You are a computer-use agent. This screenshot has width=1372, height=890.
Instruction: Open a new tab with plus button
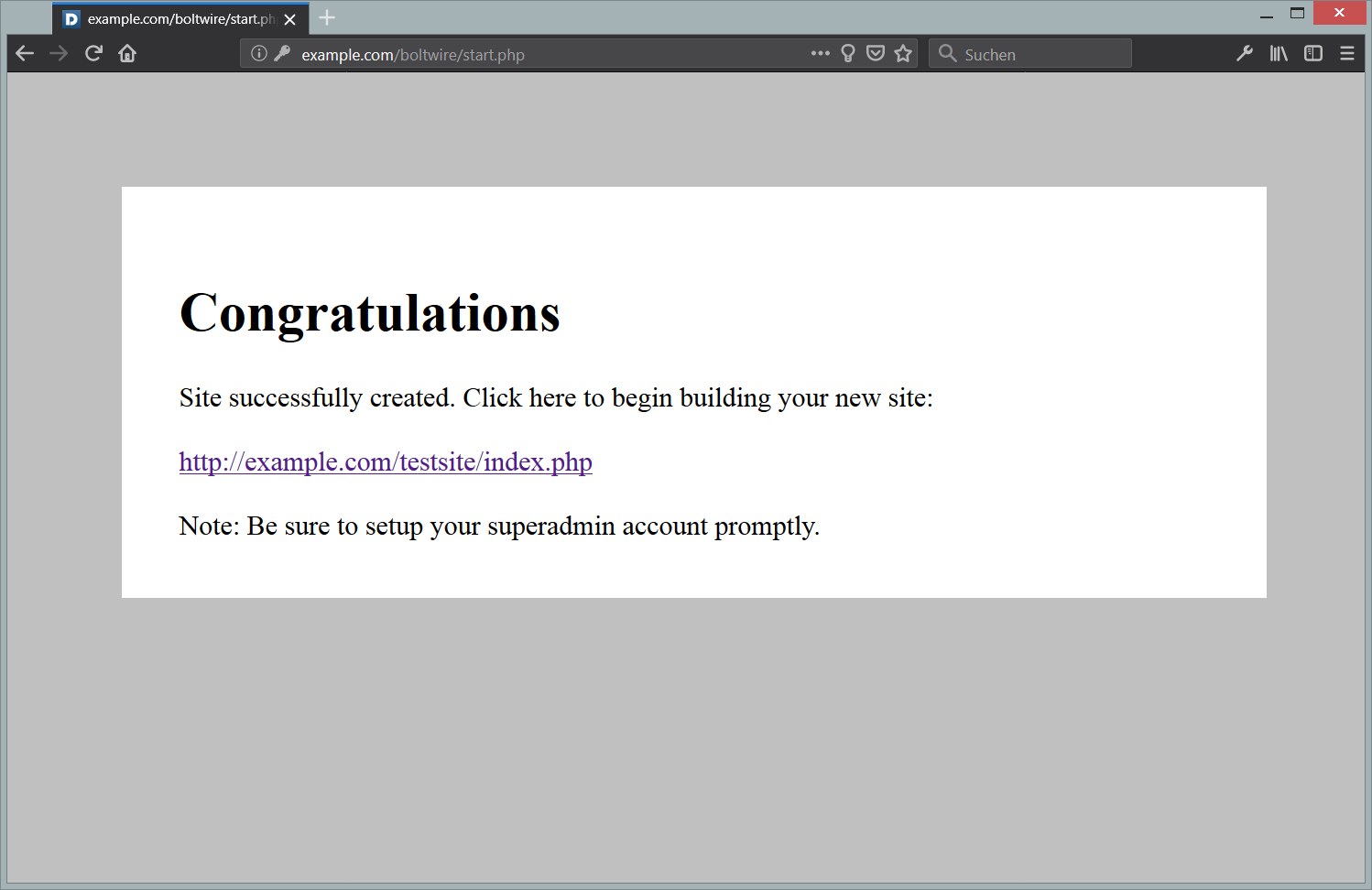tap(327, 17)
